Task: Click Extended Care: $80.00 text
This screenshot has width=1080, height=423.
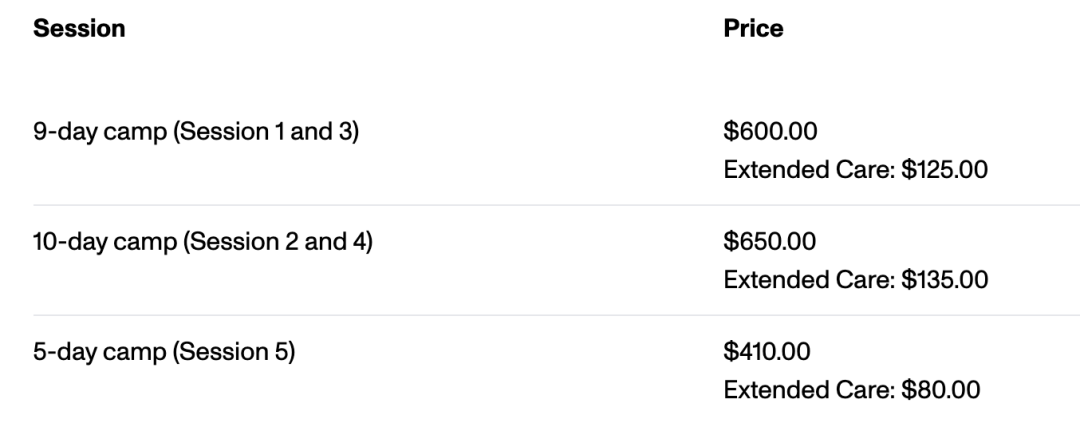Action: pyautogui.click(x=851, y=390)
